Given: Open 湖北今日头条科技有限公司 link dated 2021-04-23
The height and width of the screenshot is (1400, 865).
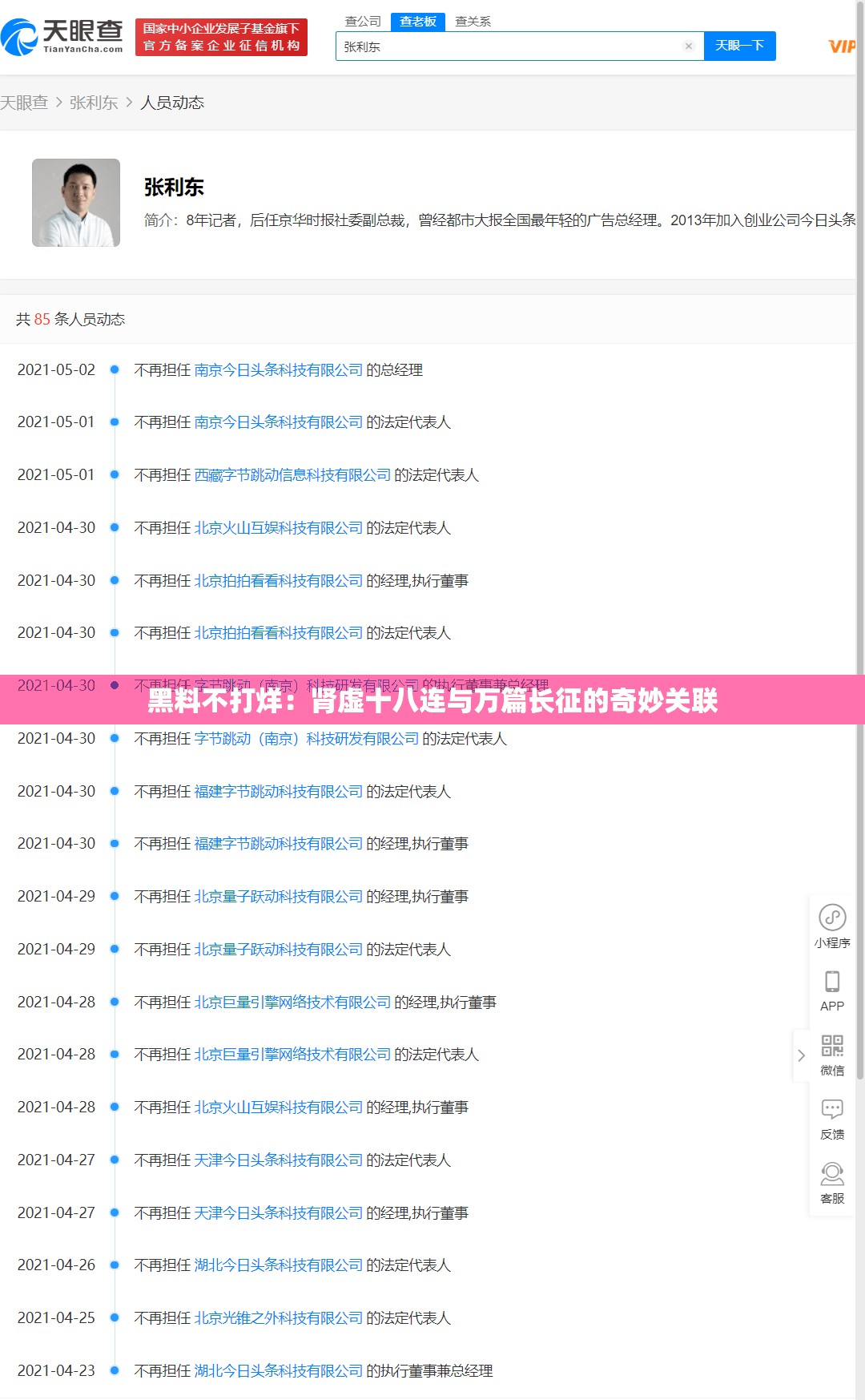Looking at the screenshot, I should (x=279, y=1371).
